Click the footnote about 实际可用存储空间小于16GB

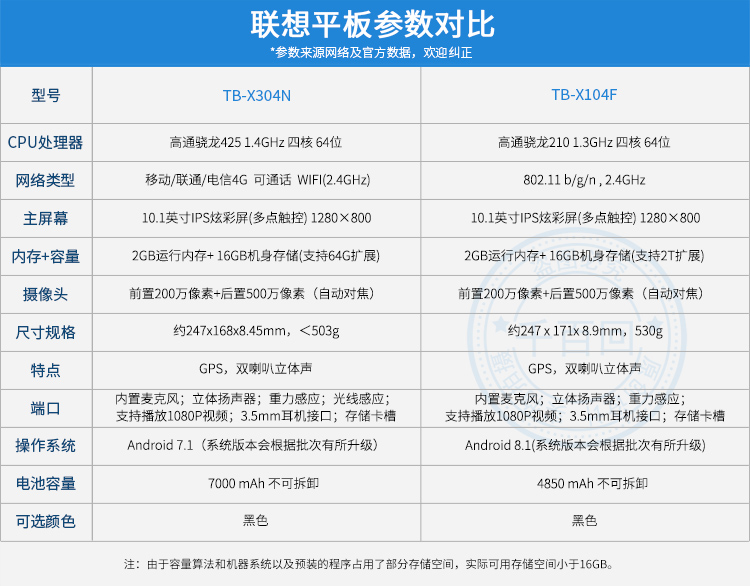tap(369, 564)
